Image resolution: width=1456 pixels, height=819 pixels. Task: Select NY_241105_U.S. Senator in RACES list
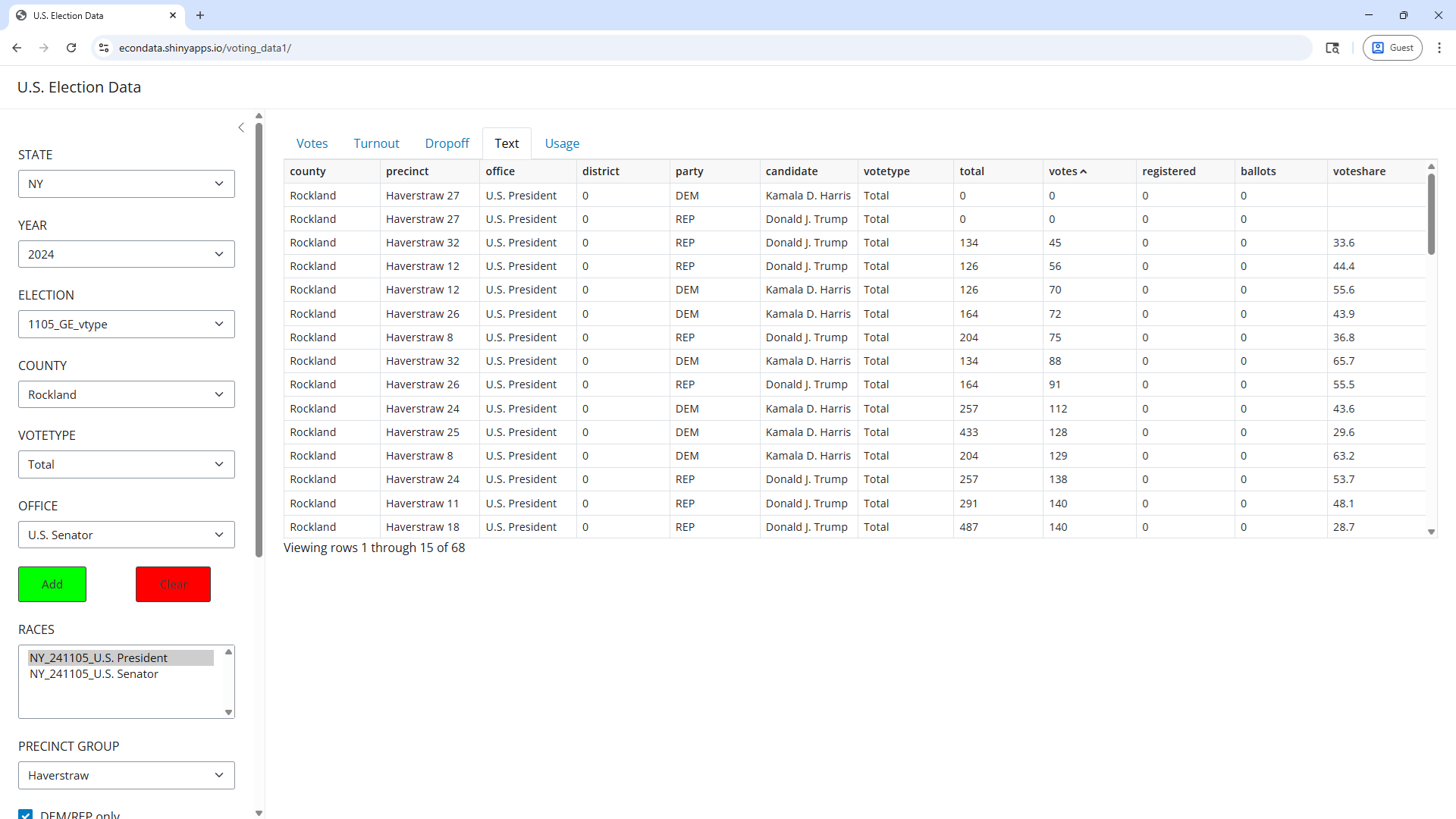pyautogui.click(x=94, y=674)
